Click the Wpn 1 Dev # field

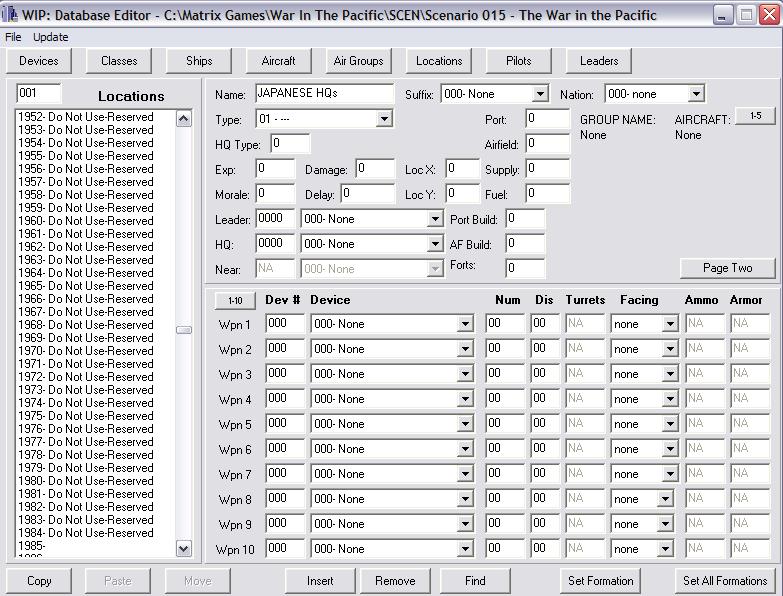pyautogui.click(x=285, y=323)
